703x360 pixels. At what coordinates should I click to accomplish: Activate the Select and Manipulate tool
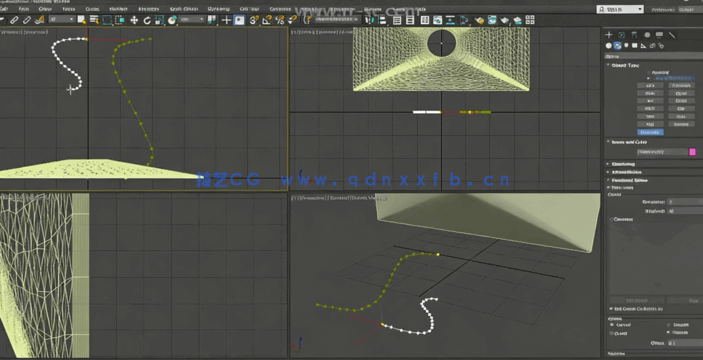226,20
